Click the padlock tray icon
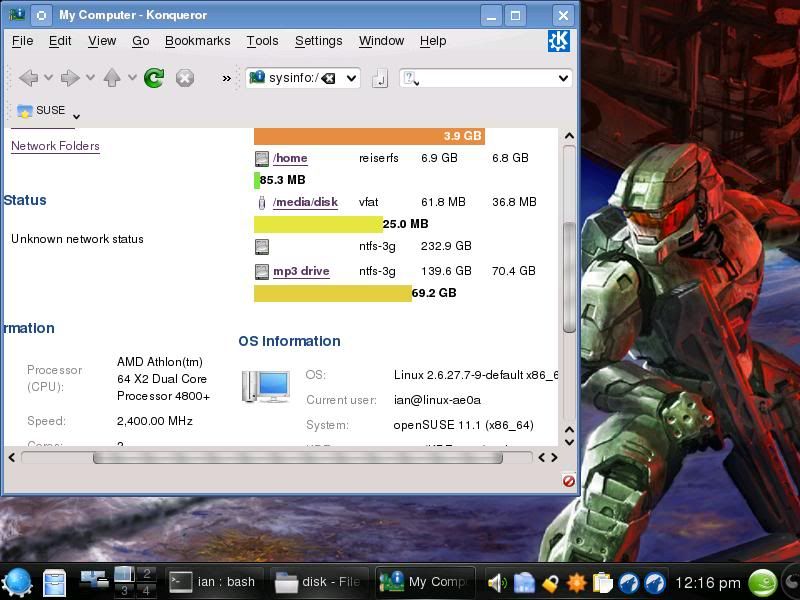The image size is (800, 600). pyautogui.click(x=551, y=583)
